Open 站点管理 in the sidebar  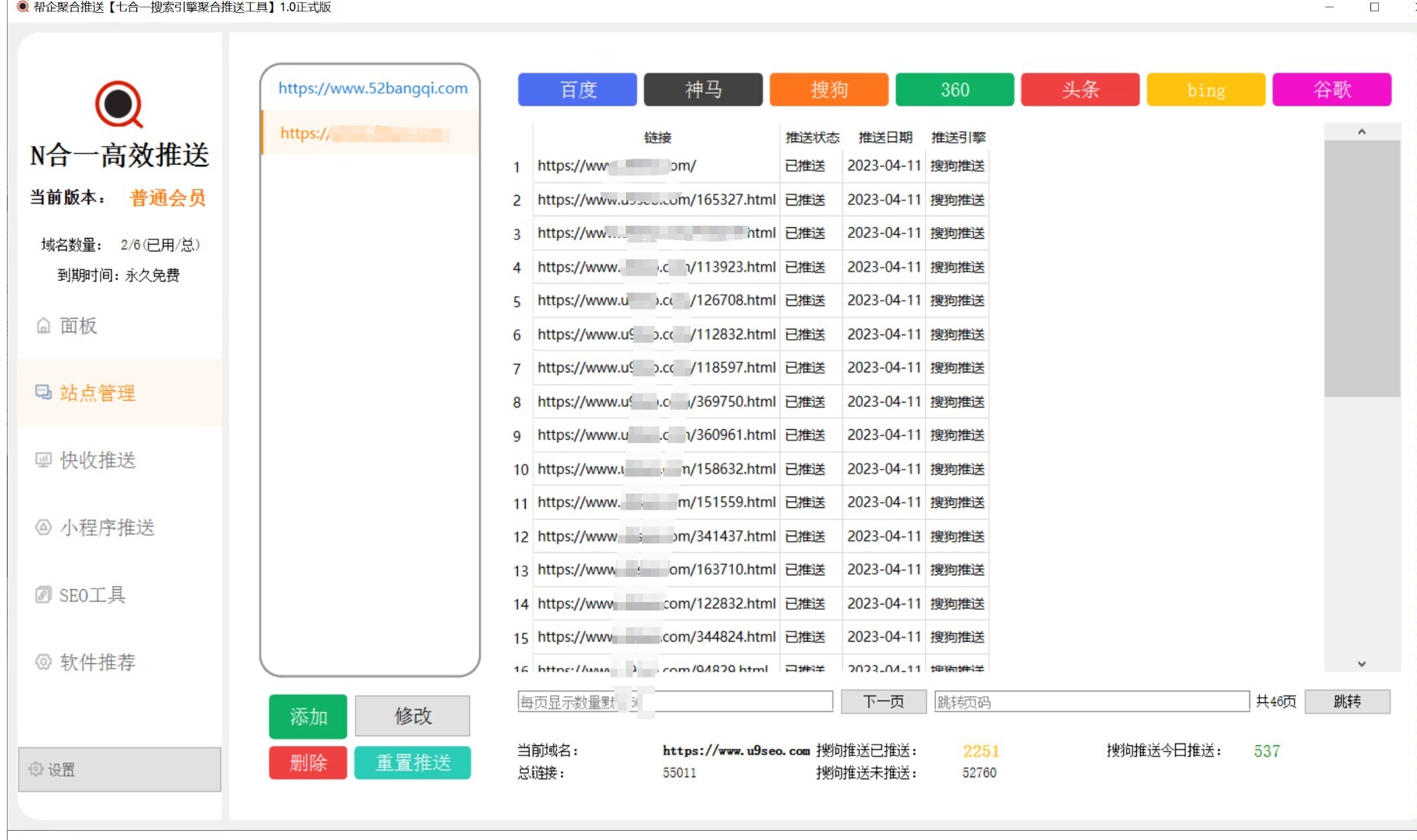coord(119,392)
